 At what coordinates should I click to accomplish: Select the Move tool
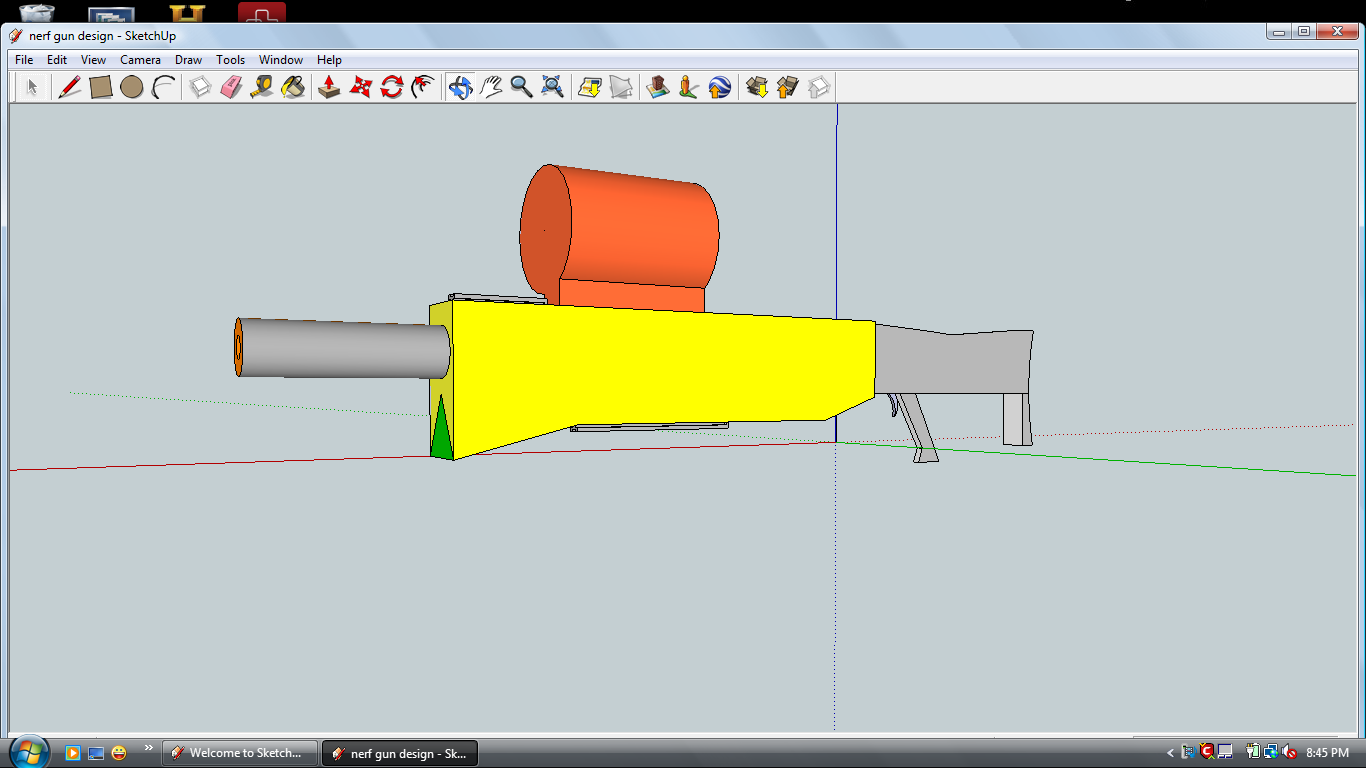click(x=360, y=87)
